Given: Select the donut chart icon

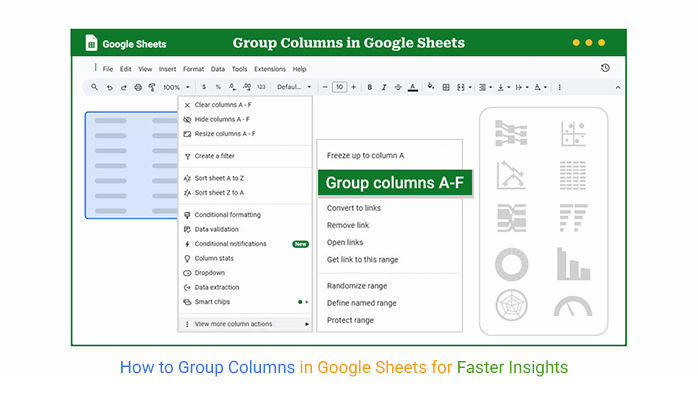Looking at the screenshot, I should (x=511, y=263).
